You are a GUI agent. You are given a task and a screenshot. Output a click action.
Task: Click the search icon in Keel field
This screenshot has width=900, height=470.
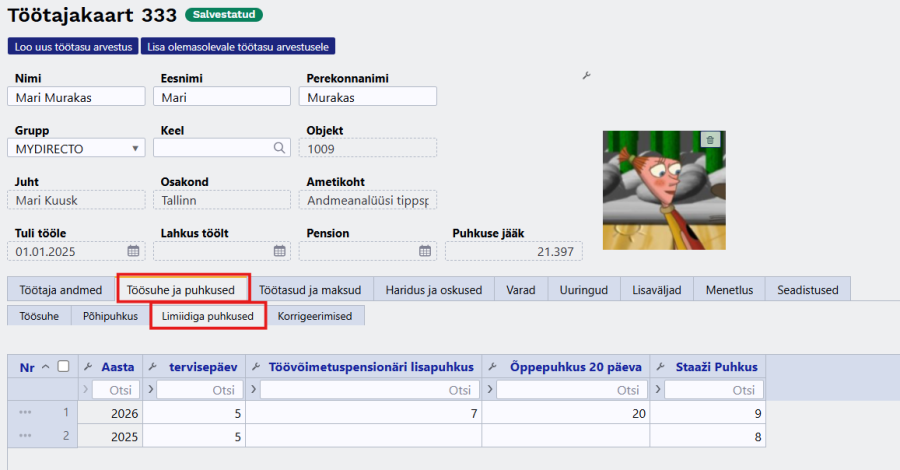point(280,148)
